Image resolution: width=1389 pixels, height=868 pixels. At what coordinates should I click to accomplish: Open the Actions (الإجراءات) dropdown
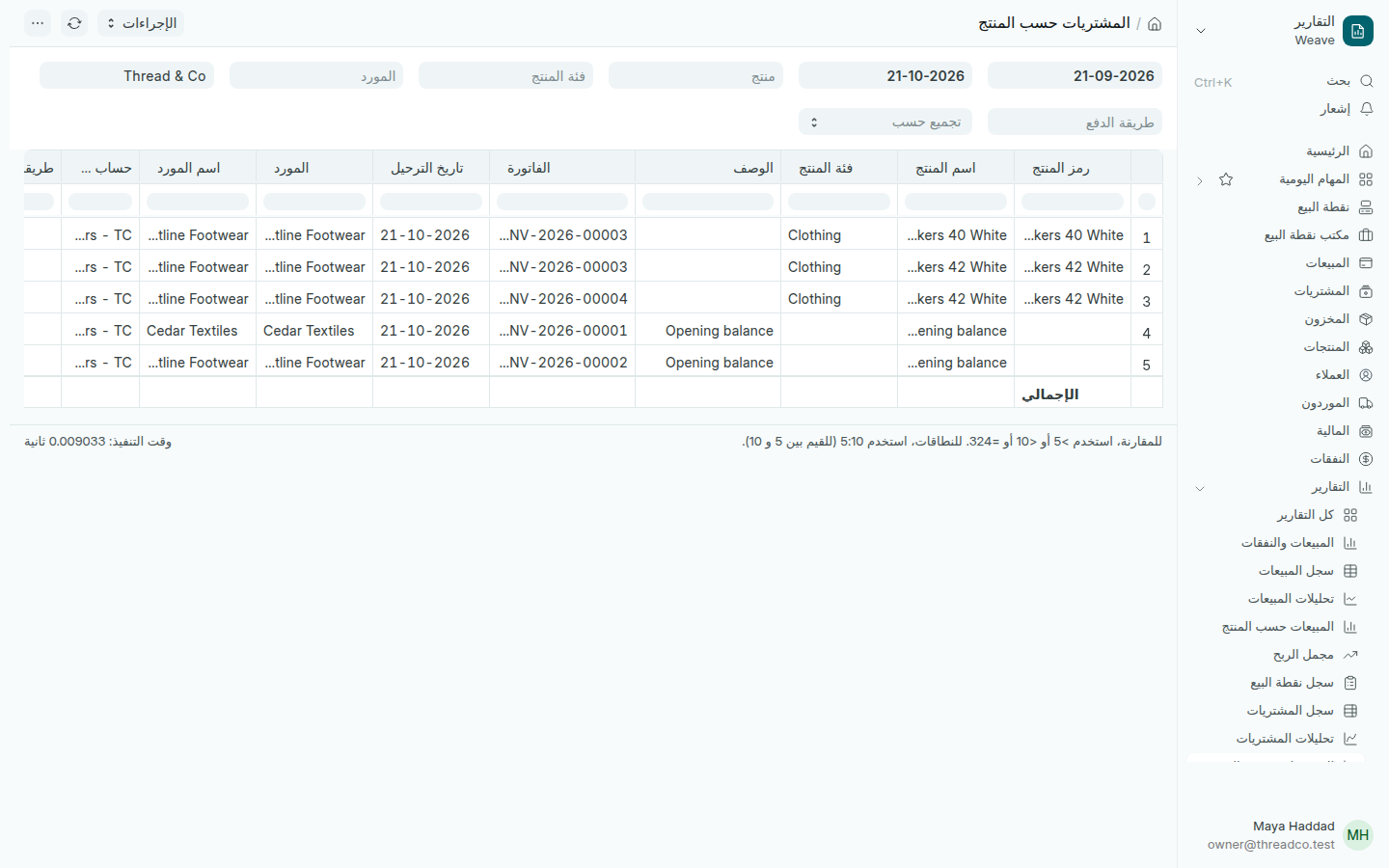(141, 23)
